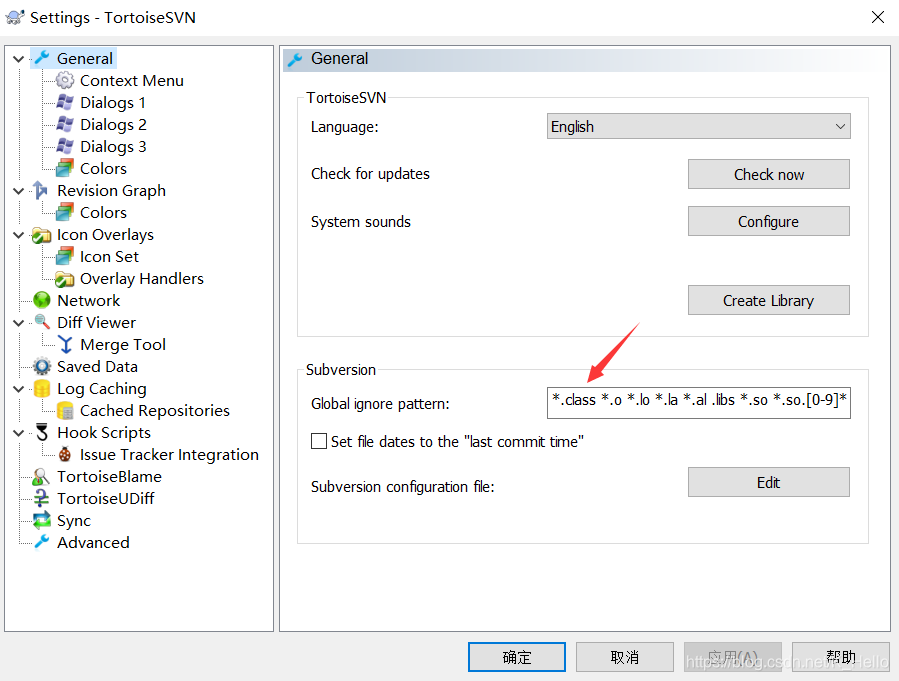
Task: Click the Overlay Handlers folder icon
Action: 65,279
